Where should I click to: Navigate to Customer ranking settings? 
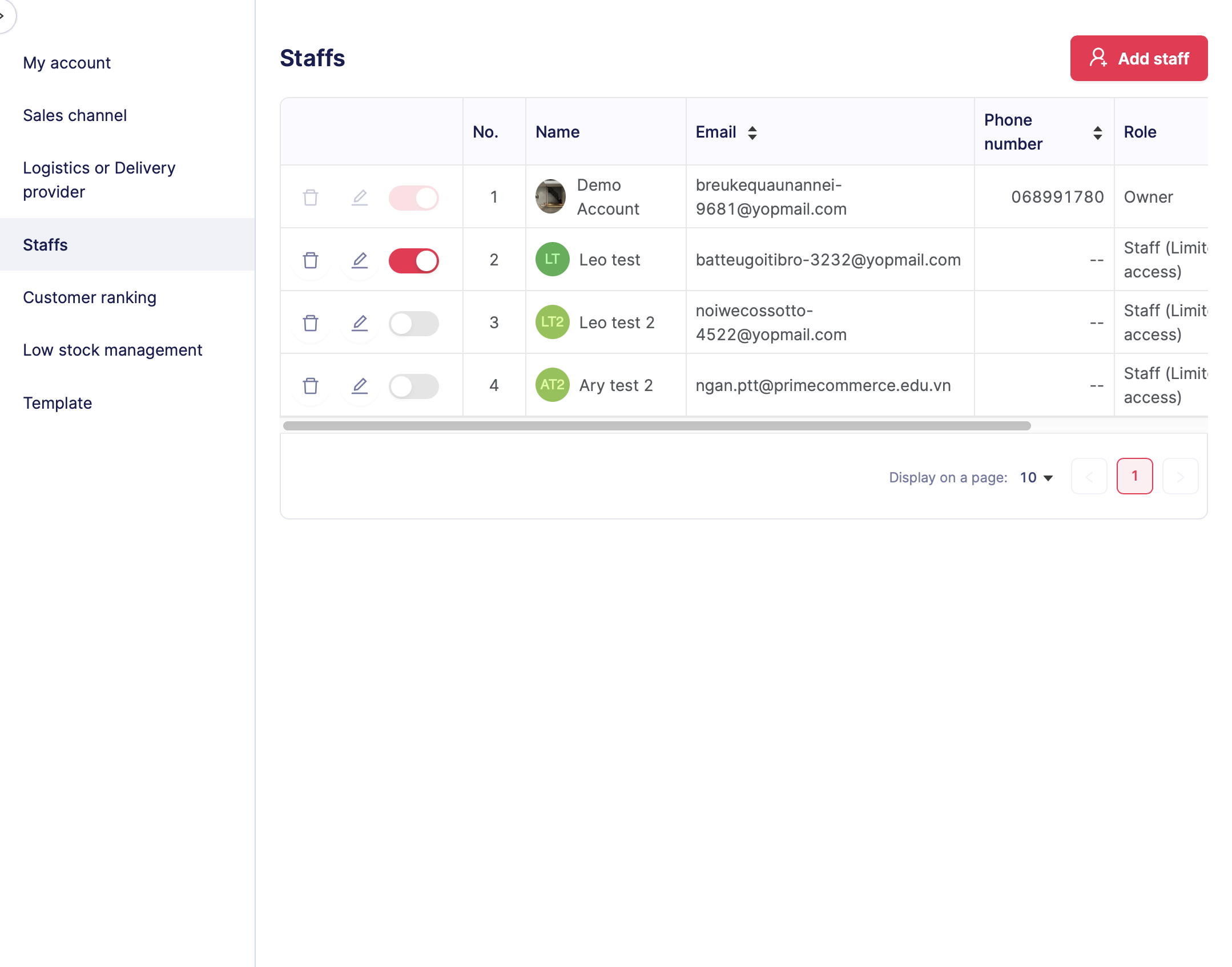[x=90, y=297]
